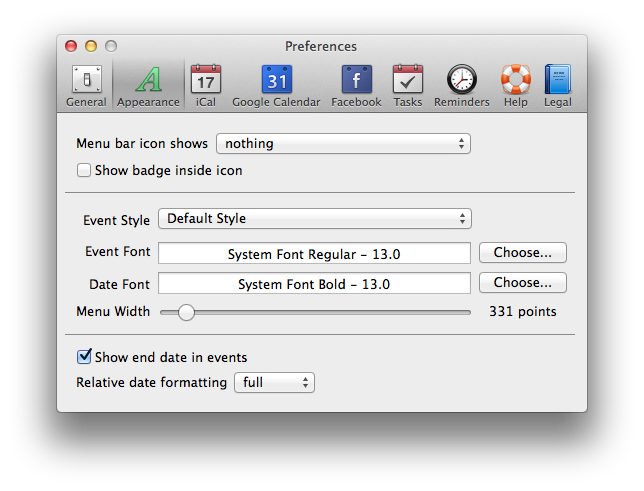Uncheck Show end date in events

[x=84, y=357]
